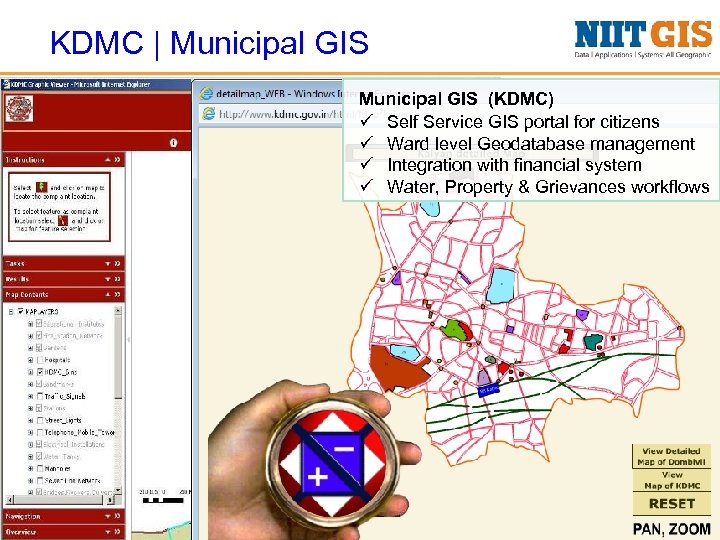Collapse the Instructions panel with its arrow
The width and height of the screenshot is (720, 540).
coord(107,159)
